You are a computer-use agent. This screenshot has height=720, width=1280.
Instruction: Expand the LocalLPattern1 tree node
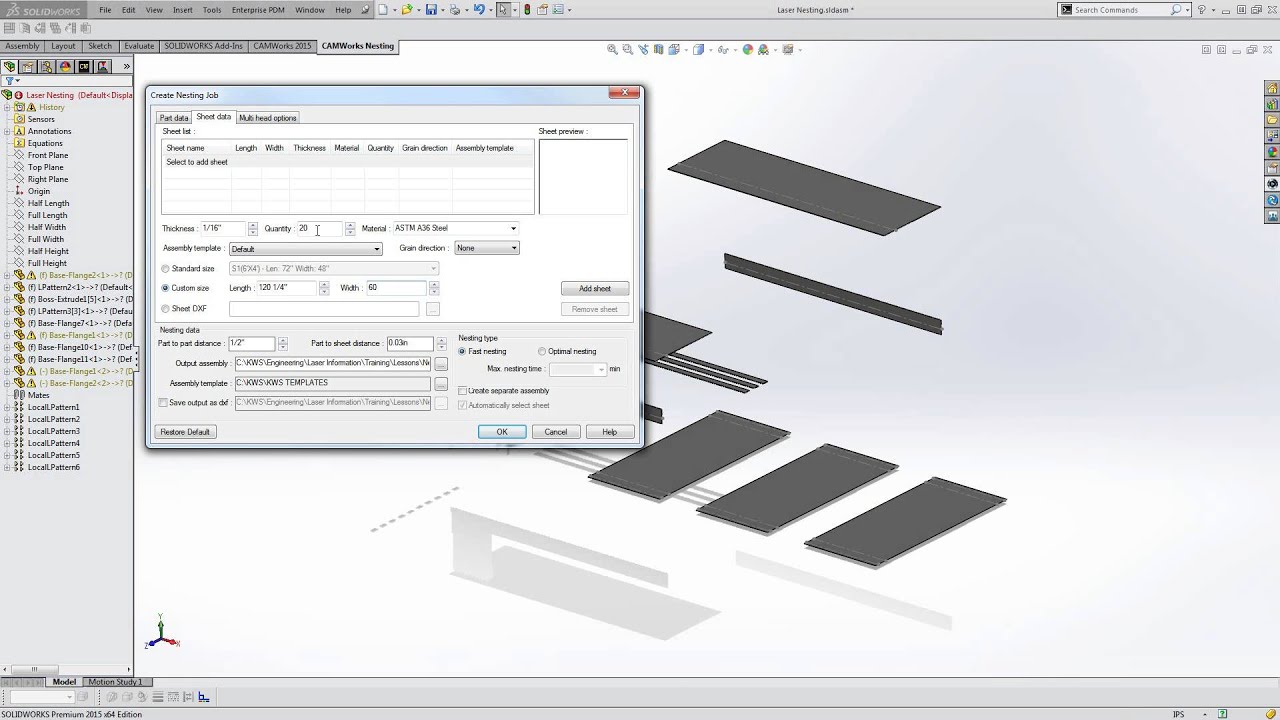point(7,407)
